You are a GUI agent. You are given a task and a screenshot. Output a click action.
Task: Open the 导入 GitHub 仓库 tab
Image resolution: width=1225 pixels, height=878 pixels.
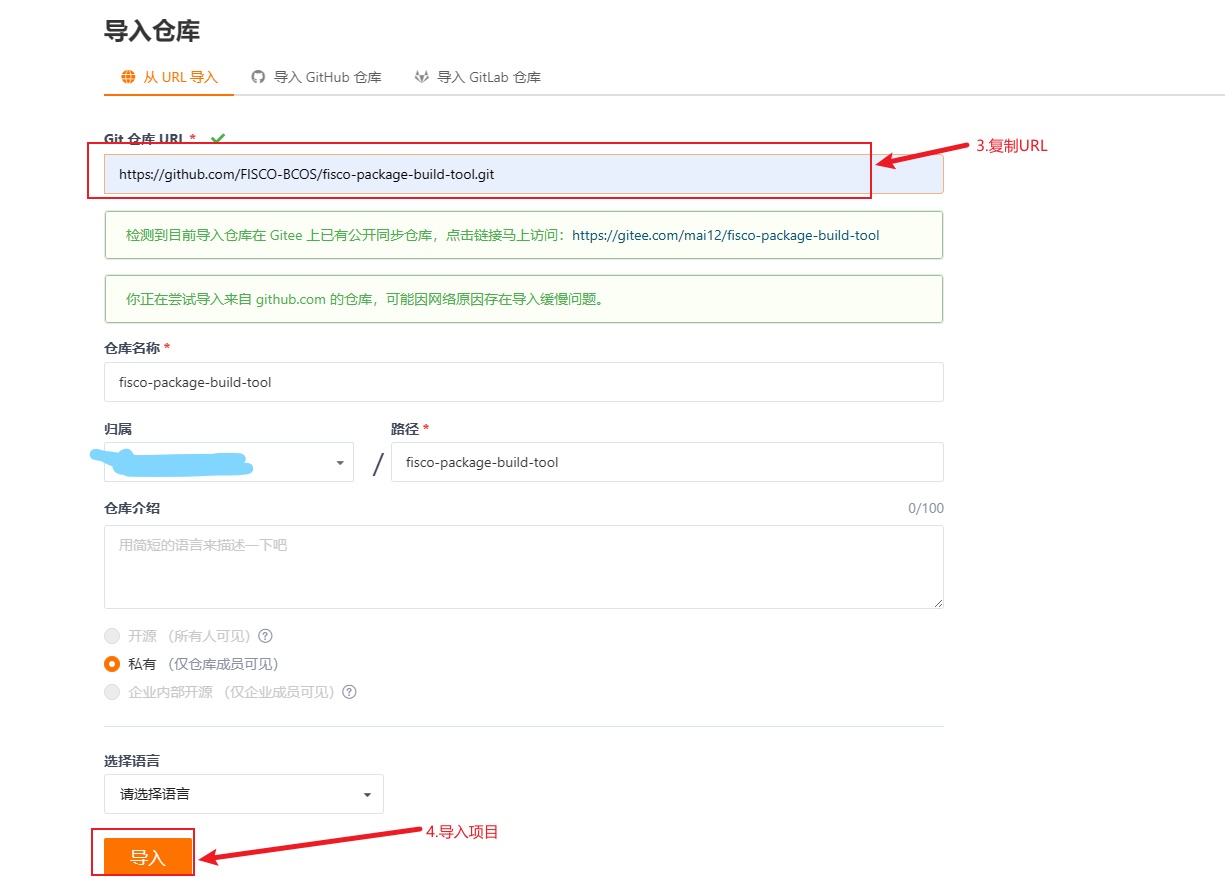[x=316, y=77]
